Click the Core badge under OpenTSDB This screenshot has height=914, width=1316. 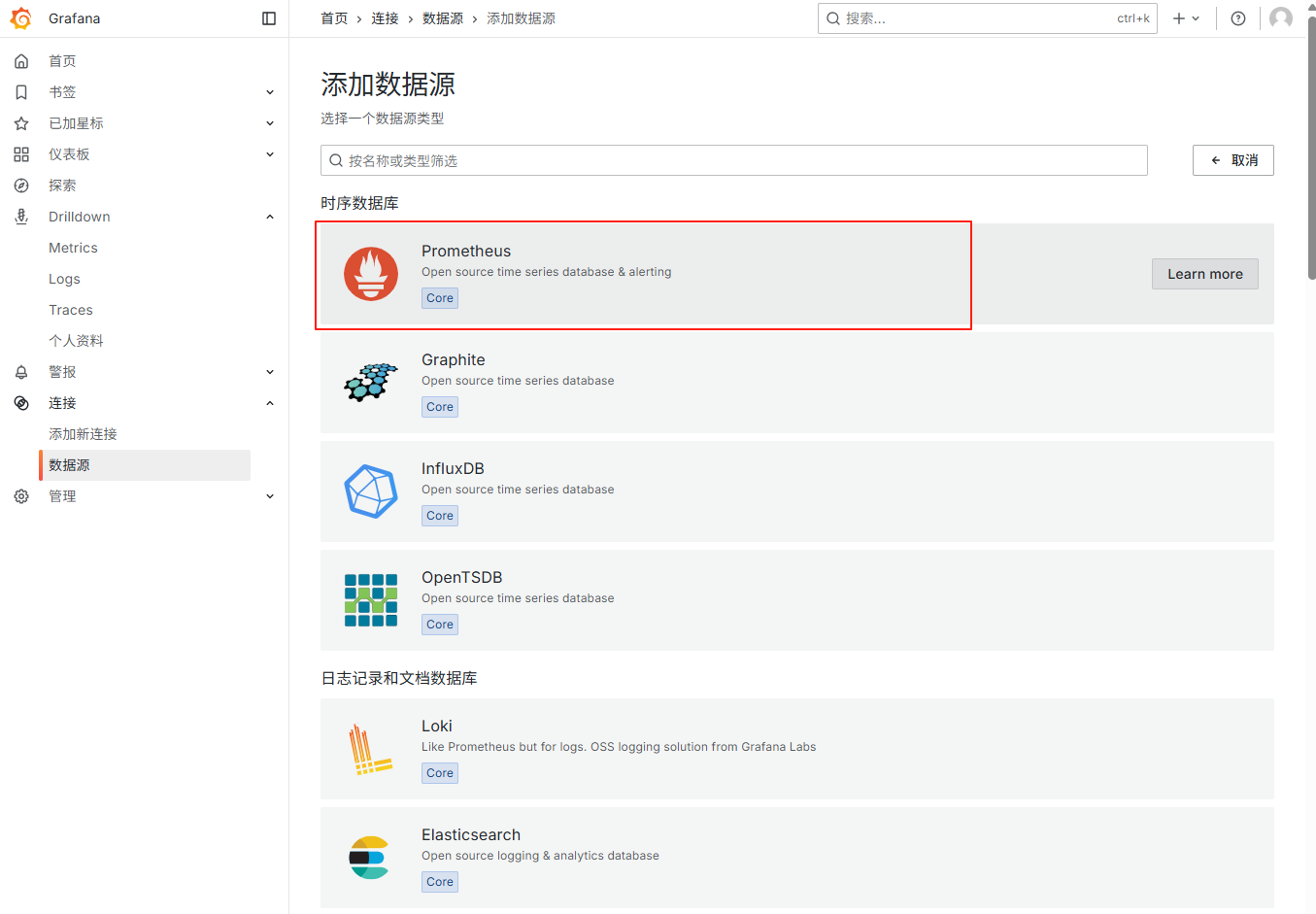pyautogui.click(x=440, y=625)
